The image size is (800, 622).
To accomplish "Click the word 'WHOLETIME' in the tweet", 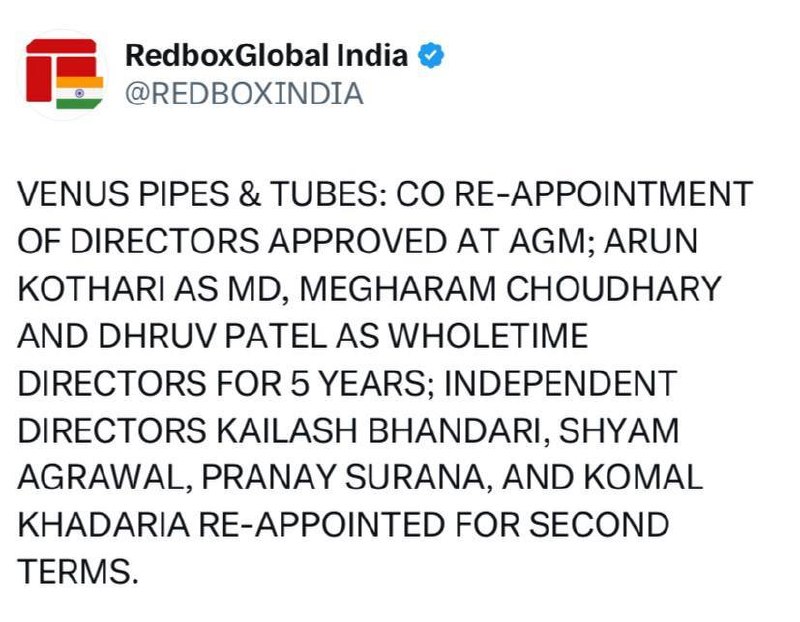I will 488,336.
